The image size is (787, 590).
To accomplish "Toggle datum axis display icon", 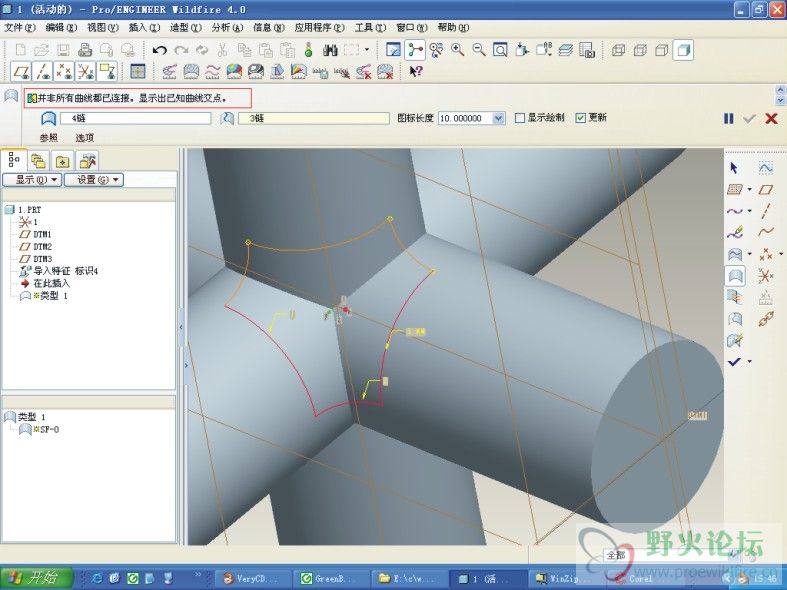I will 43,71.
